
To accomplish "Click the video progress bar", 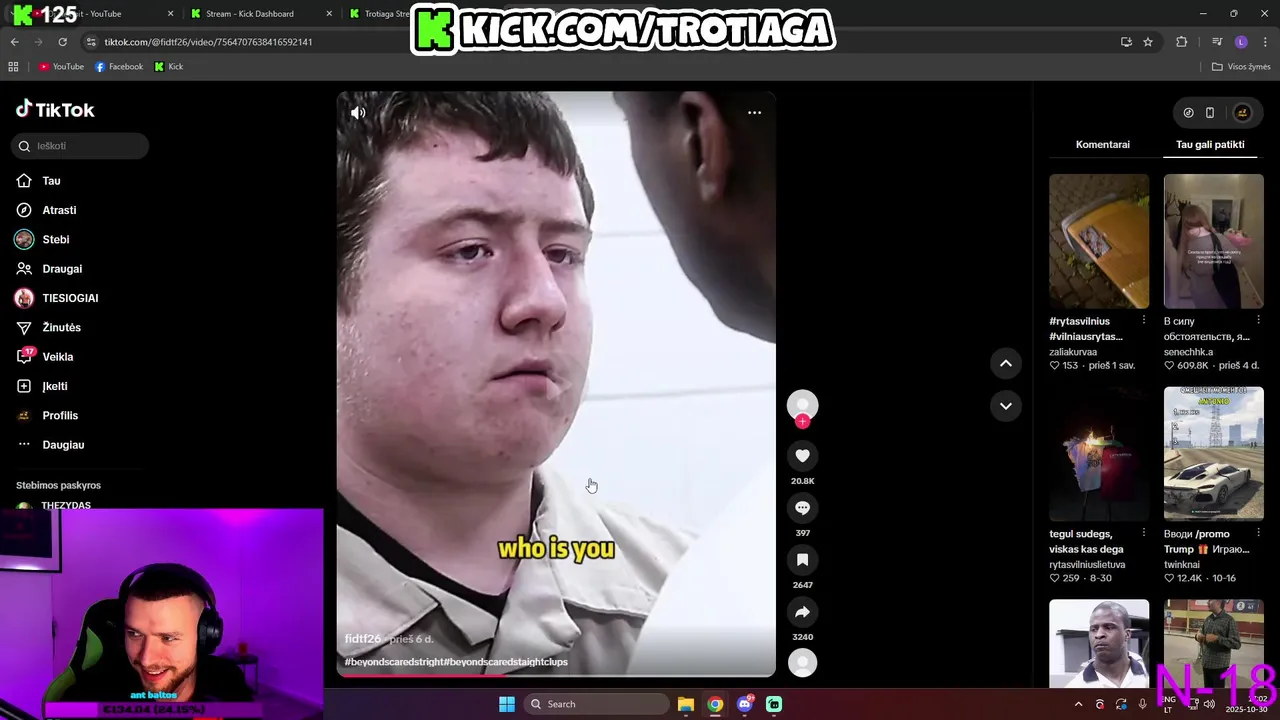I will [x=556, y=675].
